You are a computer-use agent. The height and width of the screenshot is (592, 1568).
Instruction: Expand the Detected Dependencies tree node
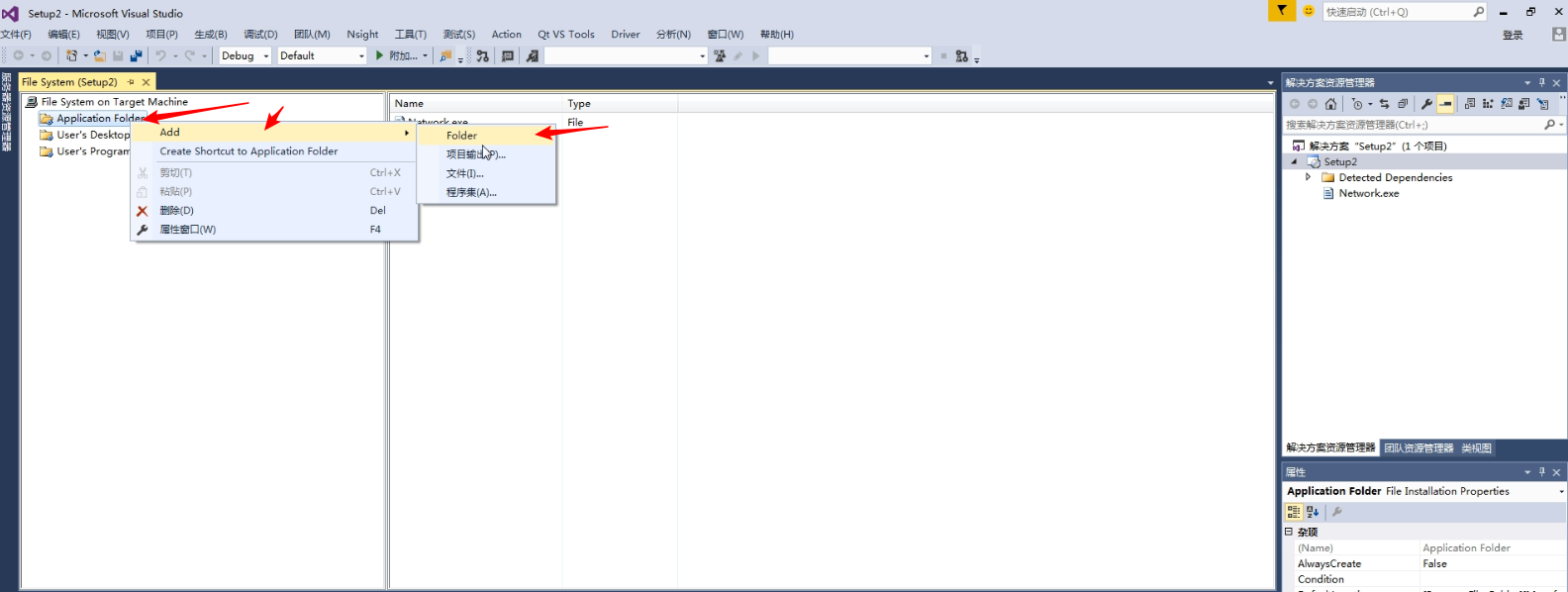[1308, 177]
